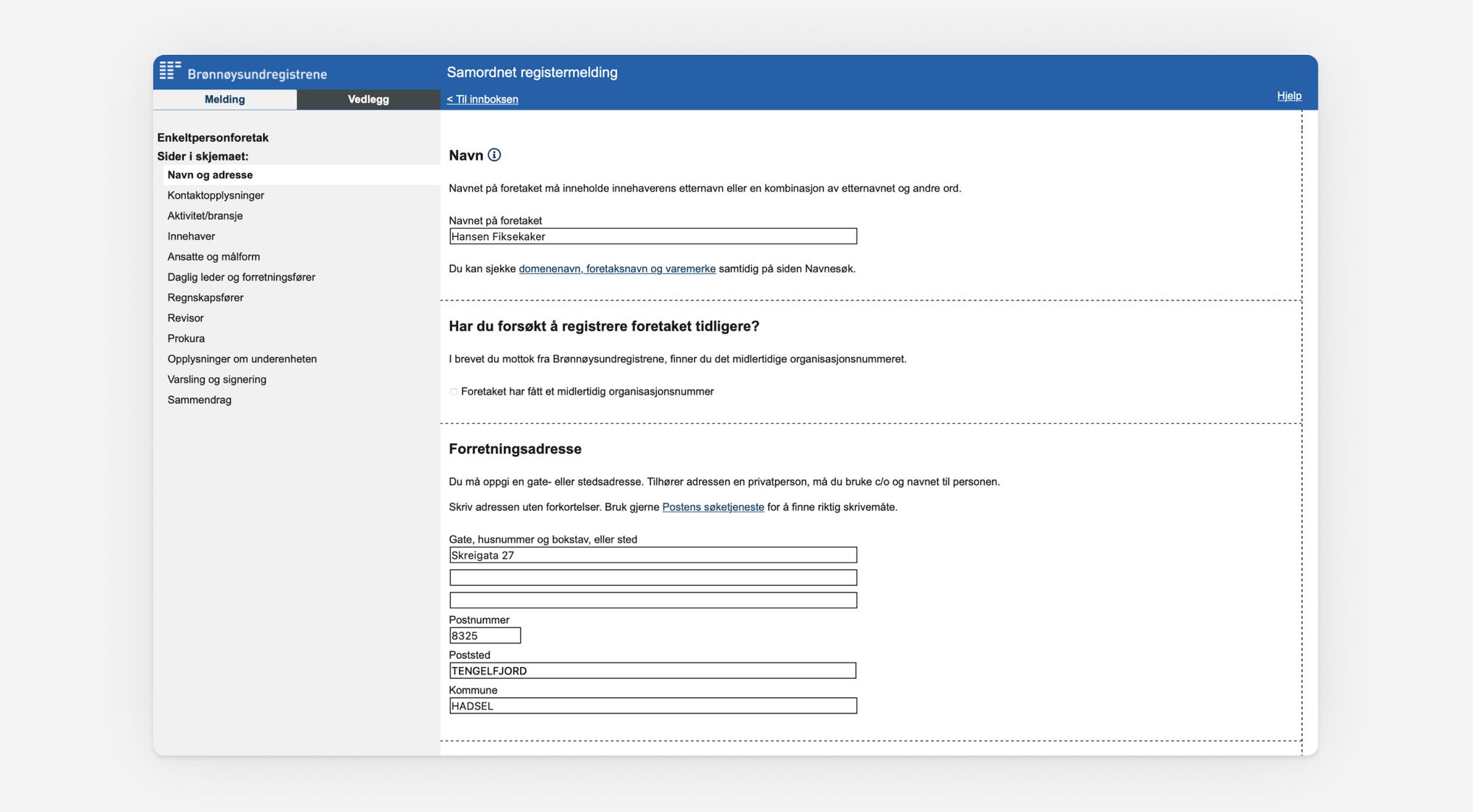
Task: Go to Aktivitet/bransje page
Action: coord(205,216)
